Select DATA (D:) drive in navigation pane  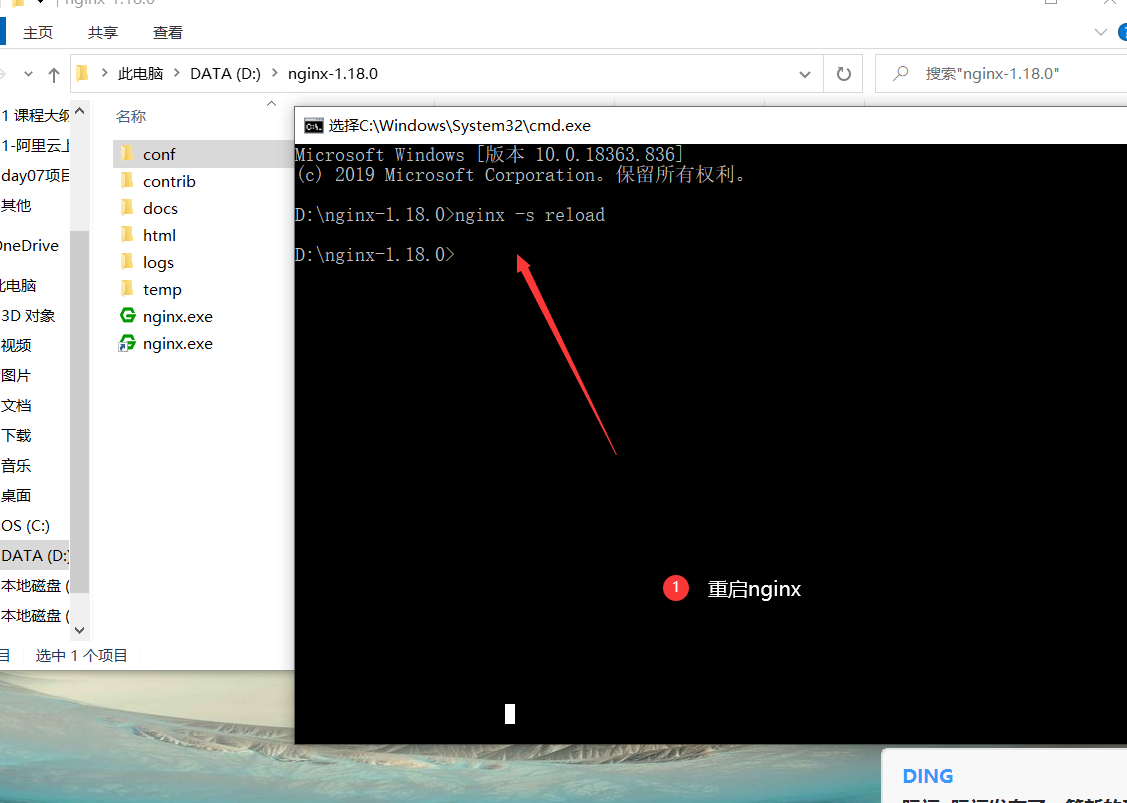pyautogui.click(x=34, y=556)
